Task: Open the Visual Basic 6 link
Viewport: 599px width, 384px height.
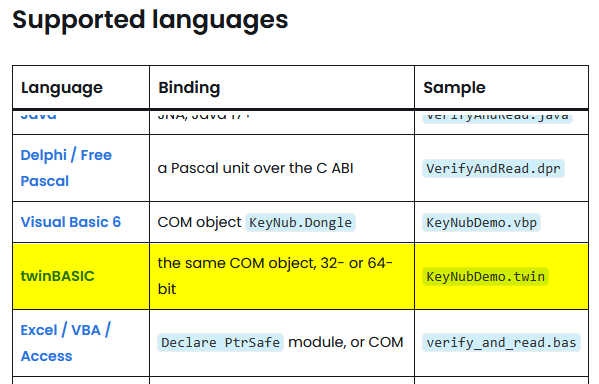Action: point(71,222)
